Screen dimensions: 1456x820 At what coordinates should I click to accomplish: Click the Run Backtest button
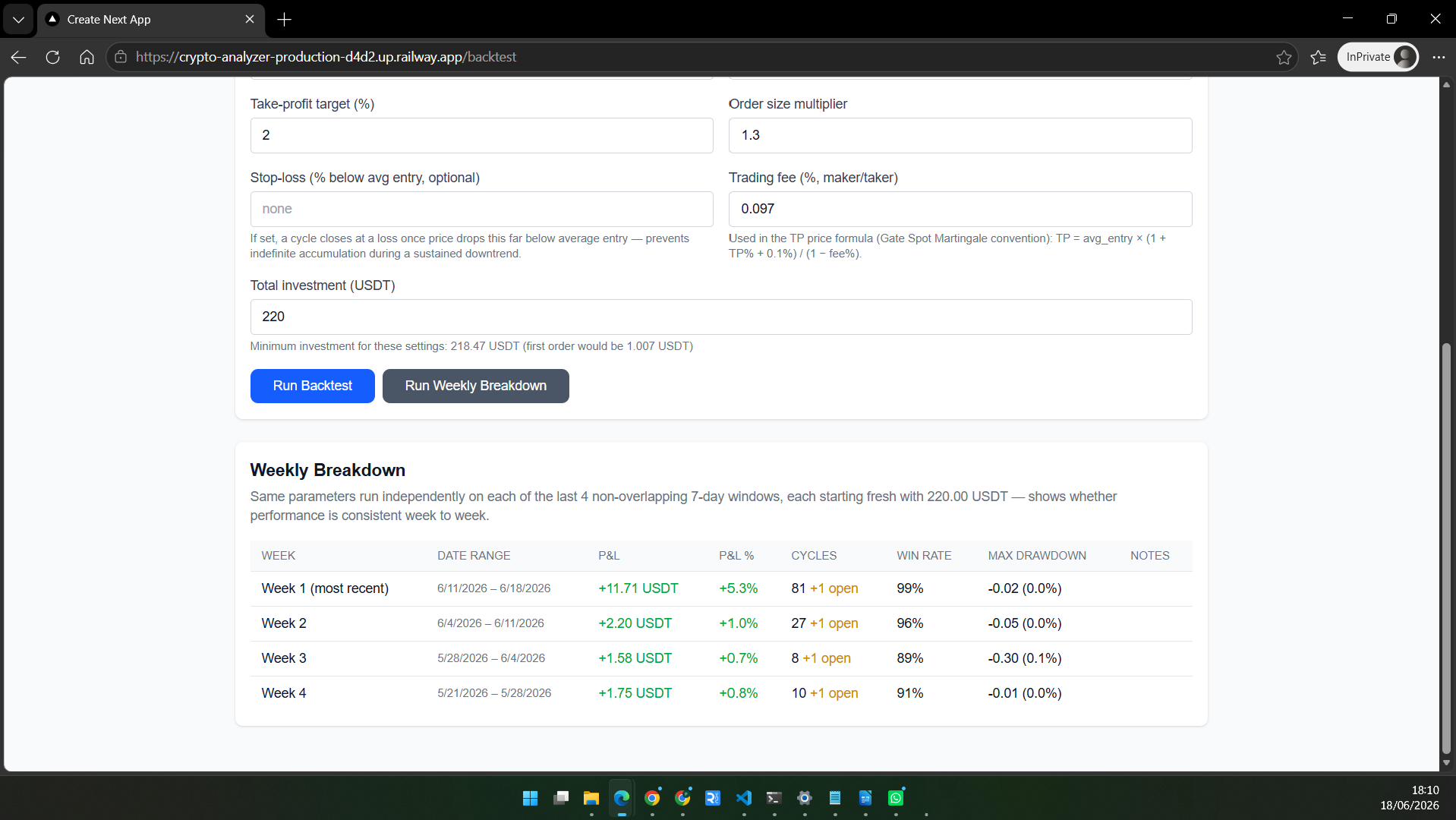[x=312, y=386]
